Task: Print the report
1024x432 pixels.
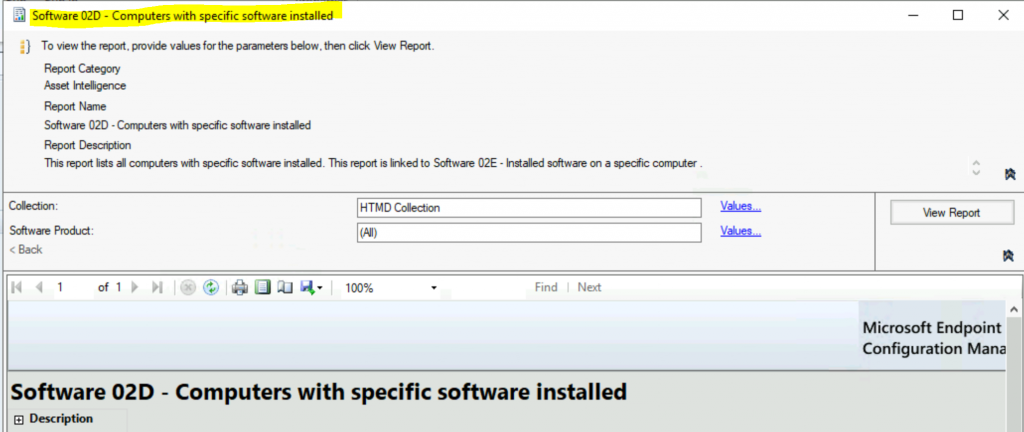Action: 240,288
